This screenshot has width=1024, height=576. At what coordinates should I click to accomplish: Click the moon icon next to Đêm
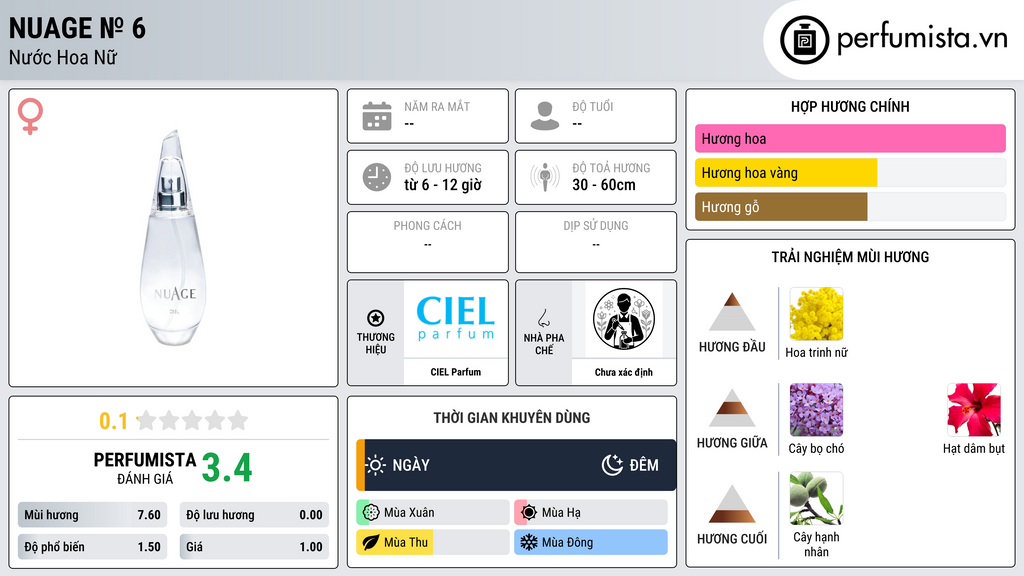click(612, 465)
